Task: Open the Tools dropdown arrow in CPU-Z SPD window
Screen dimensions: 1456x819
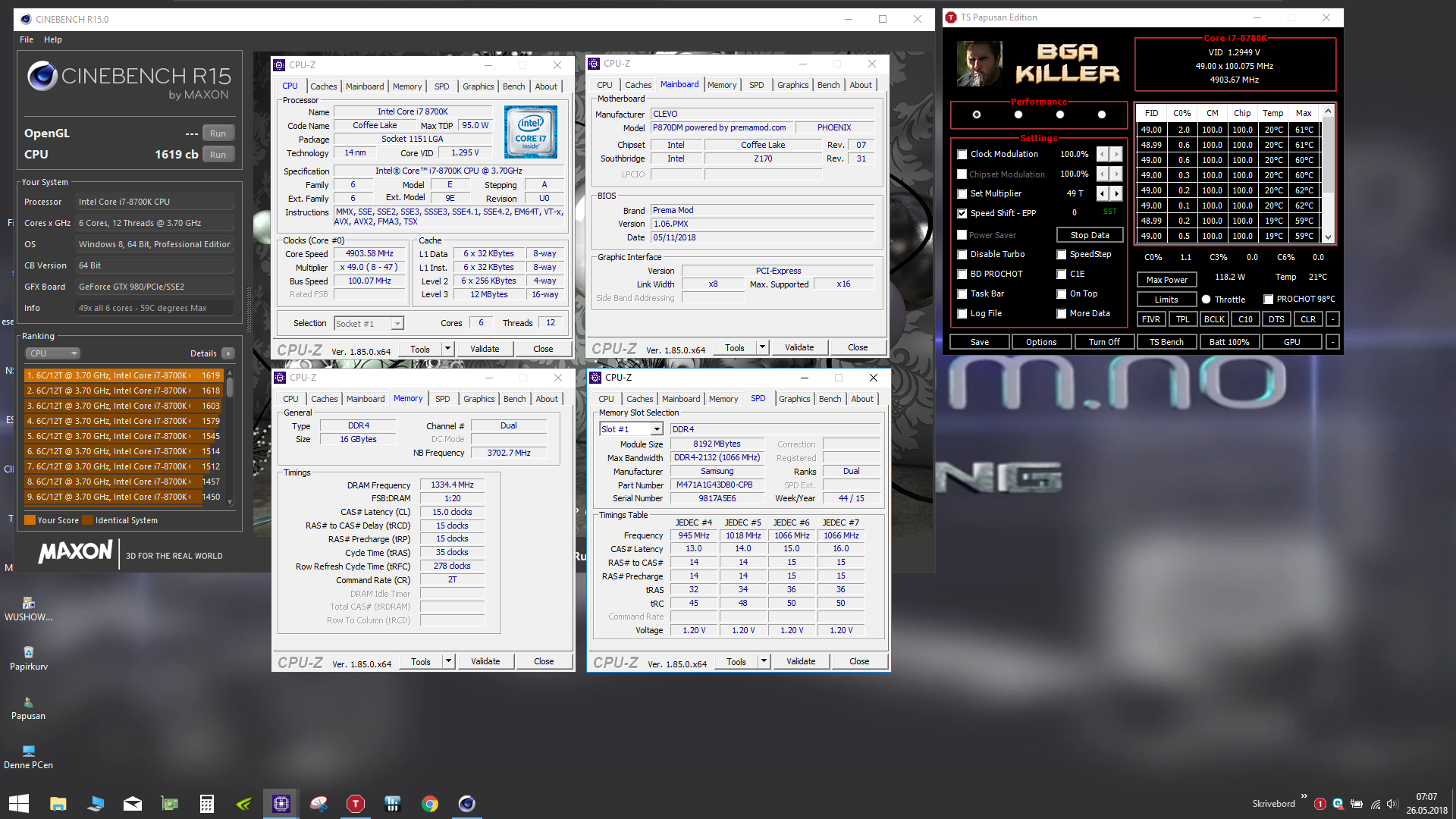Action: pos(764,661)
